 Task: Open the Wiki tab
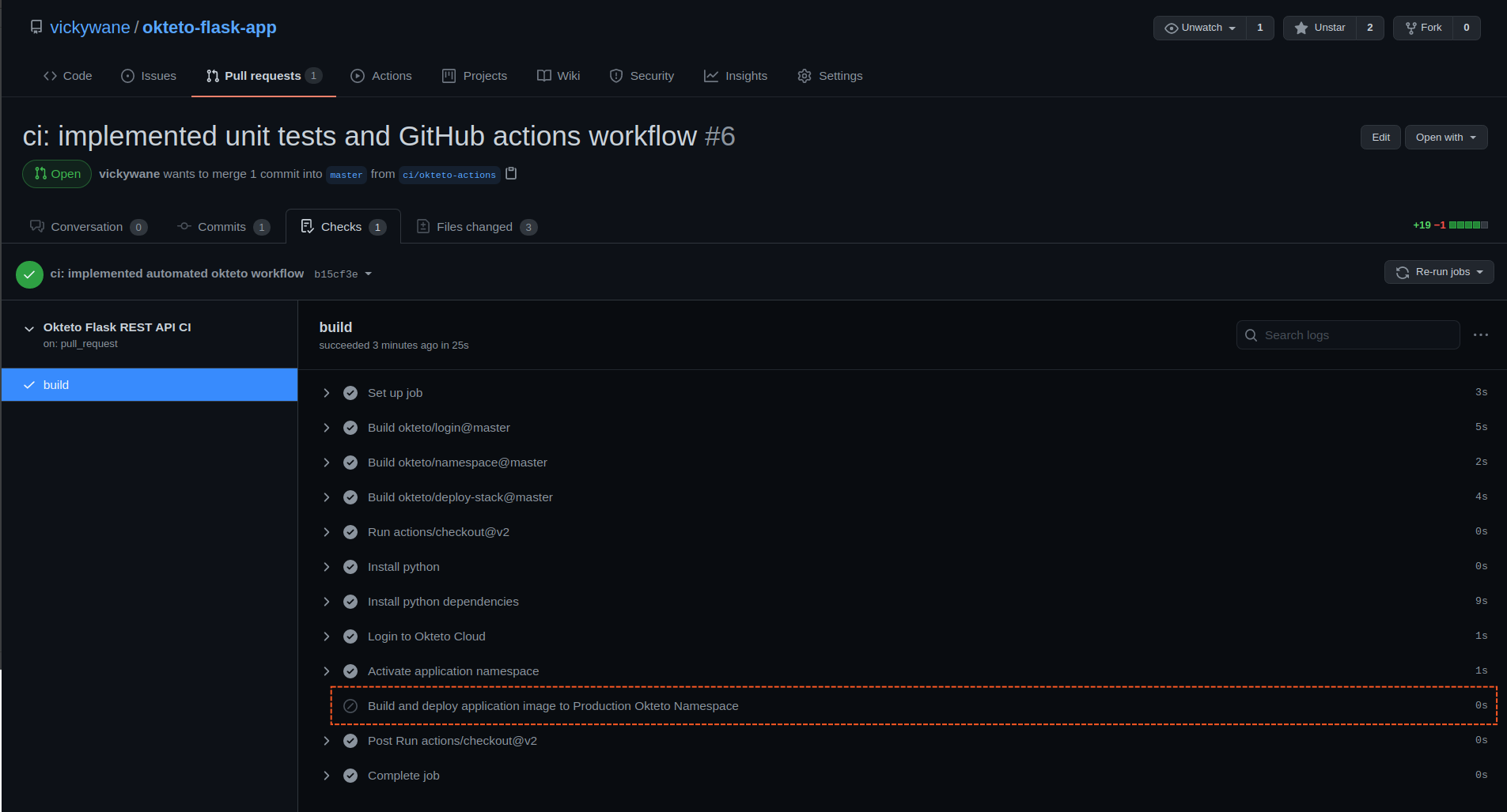(x=558, y=76)
